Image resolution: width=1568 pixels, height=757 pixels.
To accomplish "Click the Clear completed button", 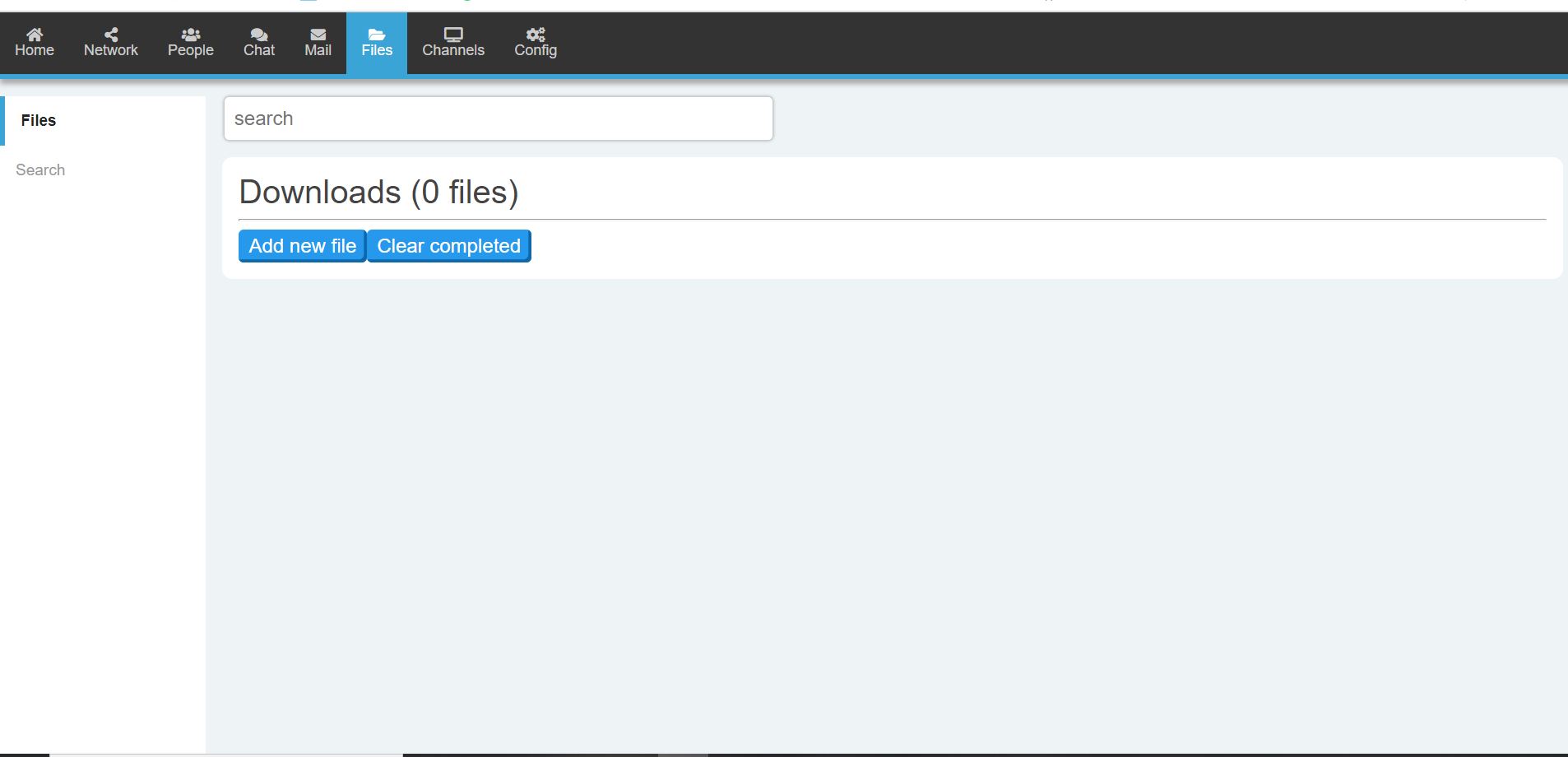I will point(448,245).
